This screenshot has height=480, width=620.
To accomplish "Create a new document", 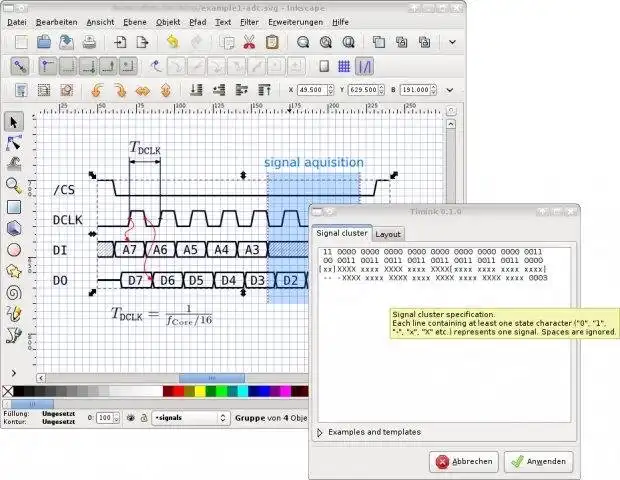I will pyautogui.click(x=21, y=42).
